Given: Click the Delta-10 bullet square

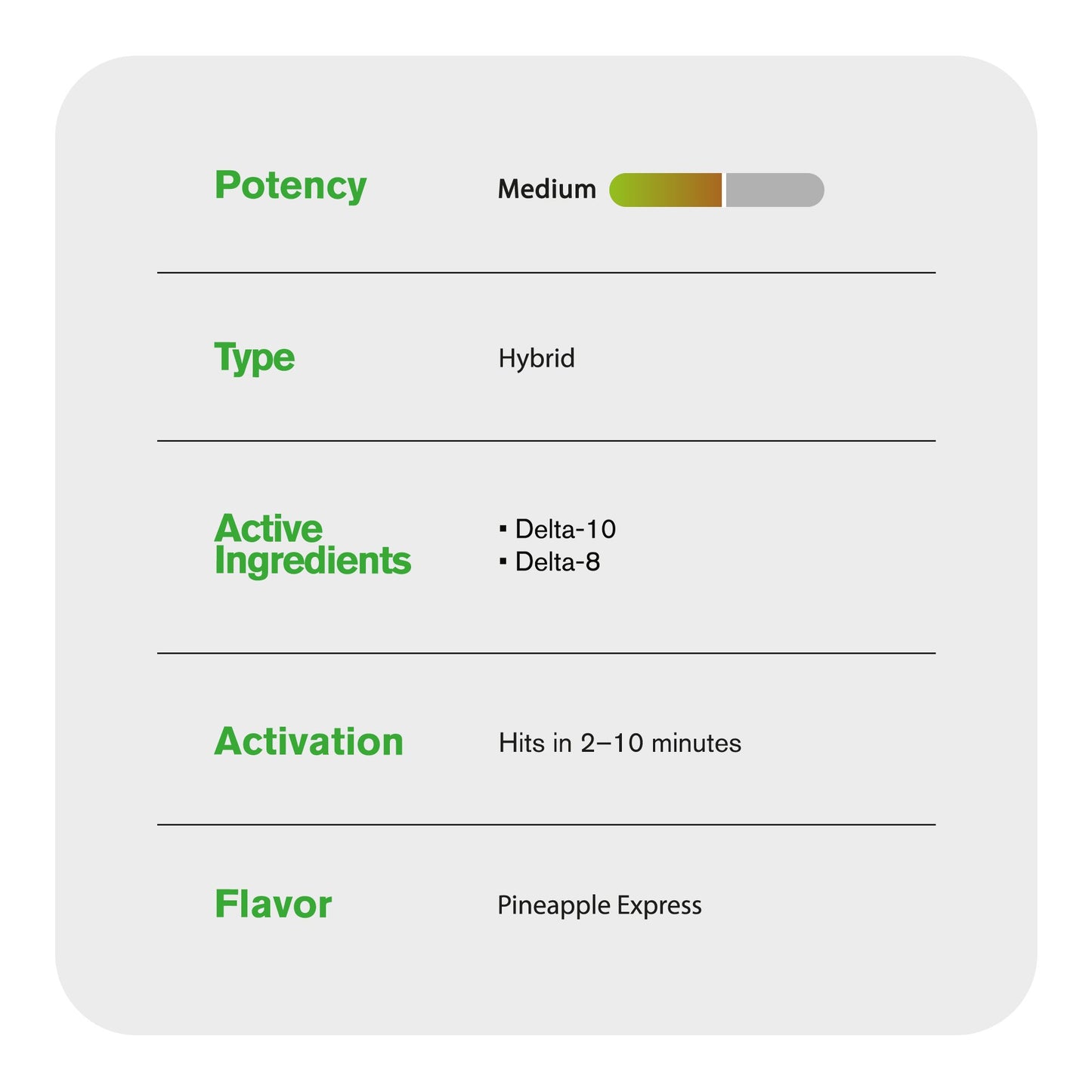Looking at the screenshot, I should point(503,528).
